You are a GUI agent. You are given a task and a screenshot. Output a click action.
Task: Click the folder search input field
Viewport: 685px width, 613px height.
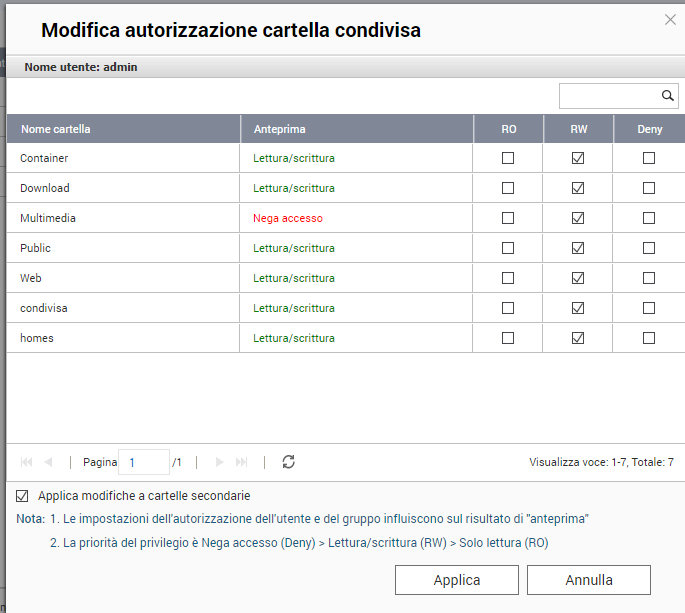(609, 96)
